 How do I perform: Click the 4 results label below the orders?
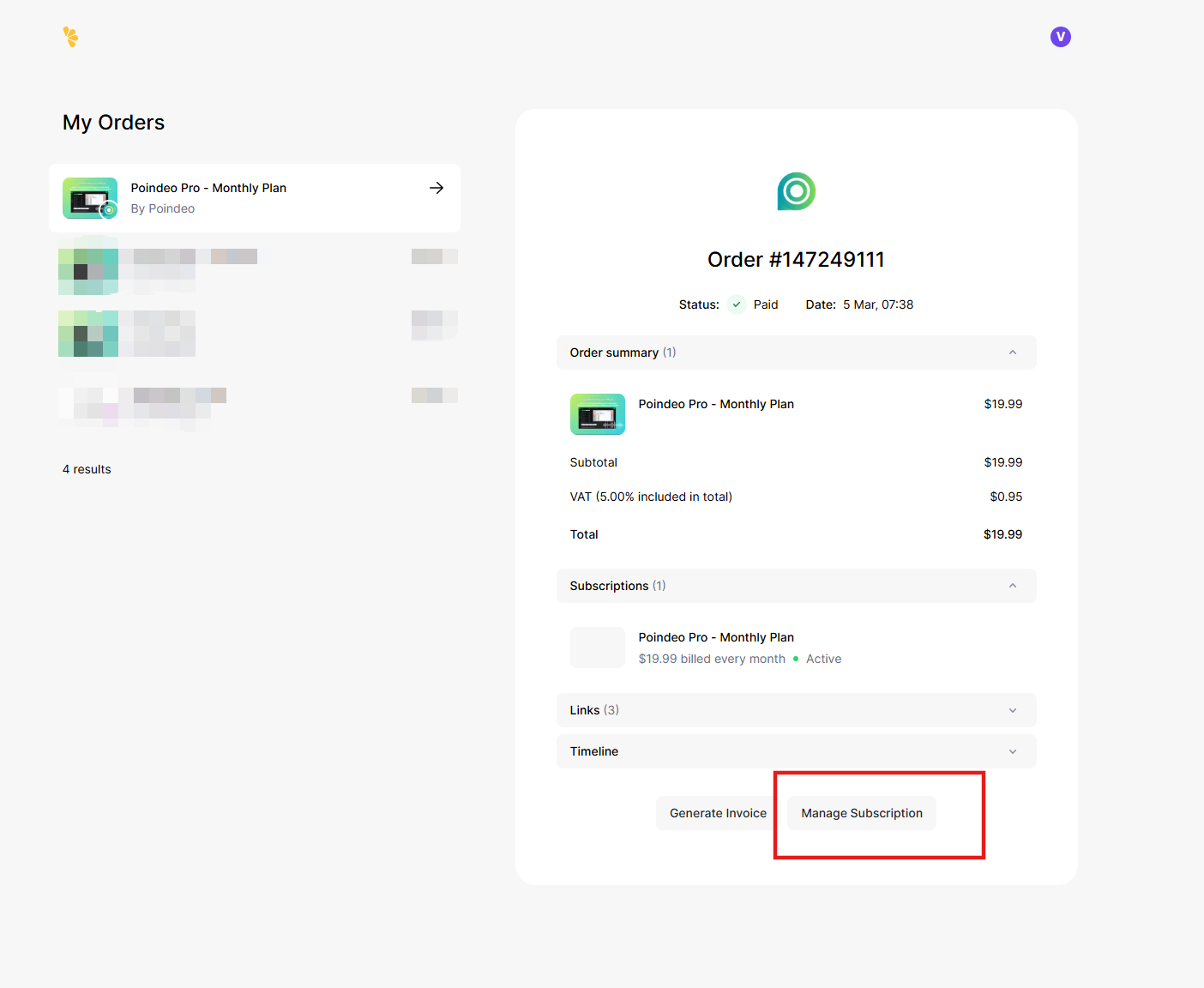tap(87, 469)
